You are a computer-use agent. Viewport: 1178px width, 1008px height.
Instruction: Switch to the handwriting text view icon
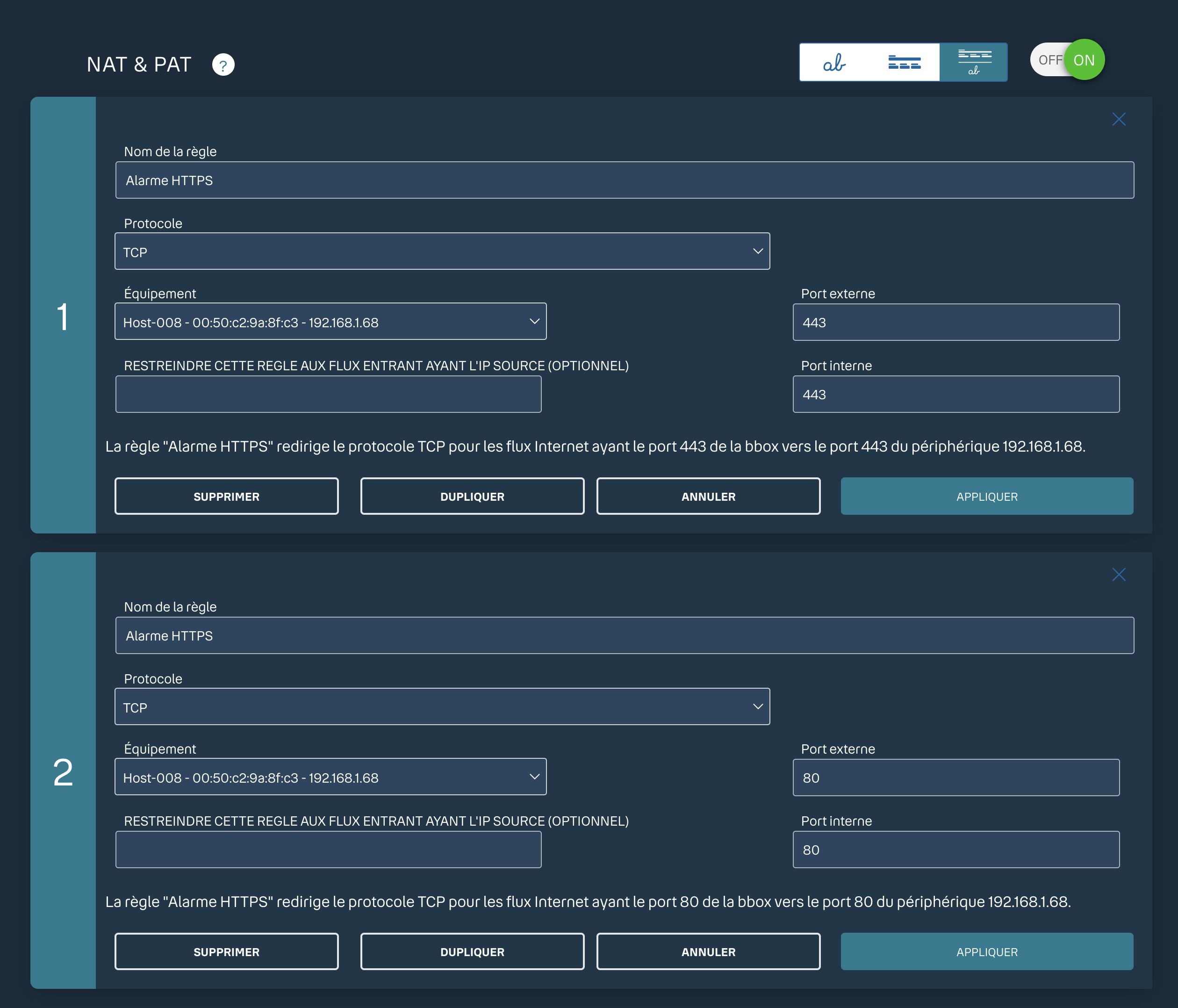pos(834,63)
